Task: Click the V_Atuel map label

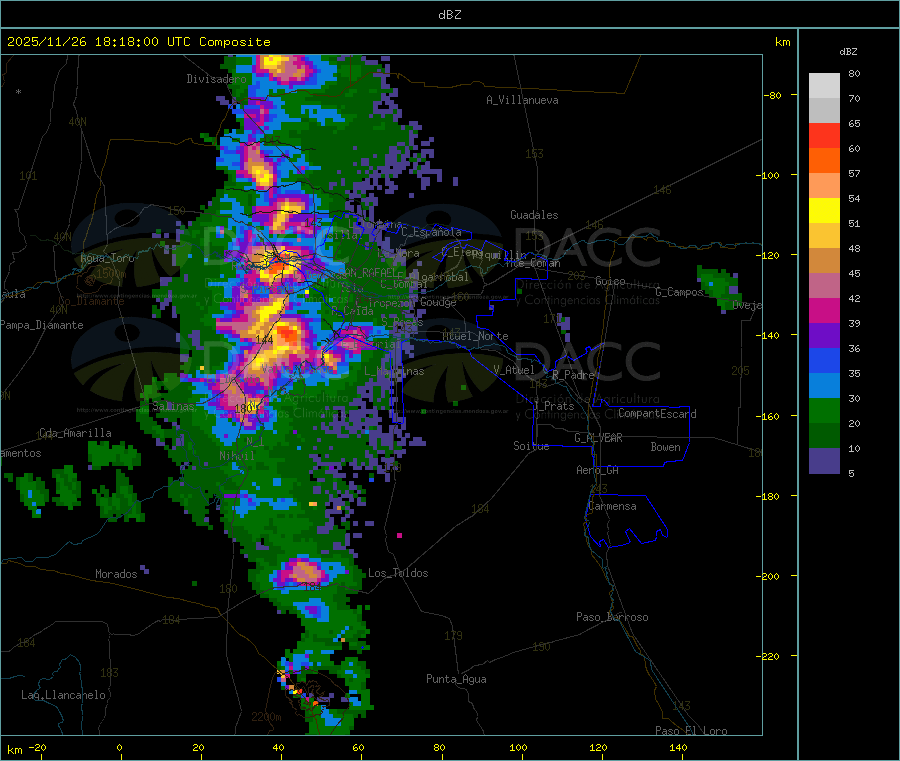Action: 514,370
